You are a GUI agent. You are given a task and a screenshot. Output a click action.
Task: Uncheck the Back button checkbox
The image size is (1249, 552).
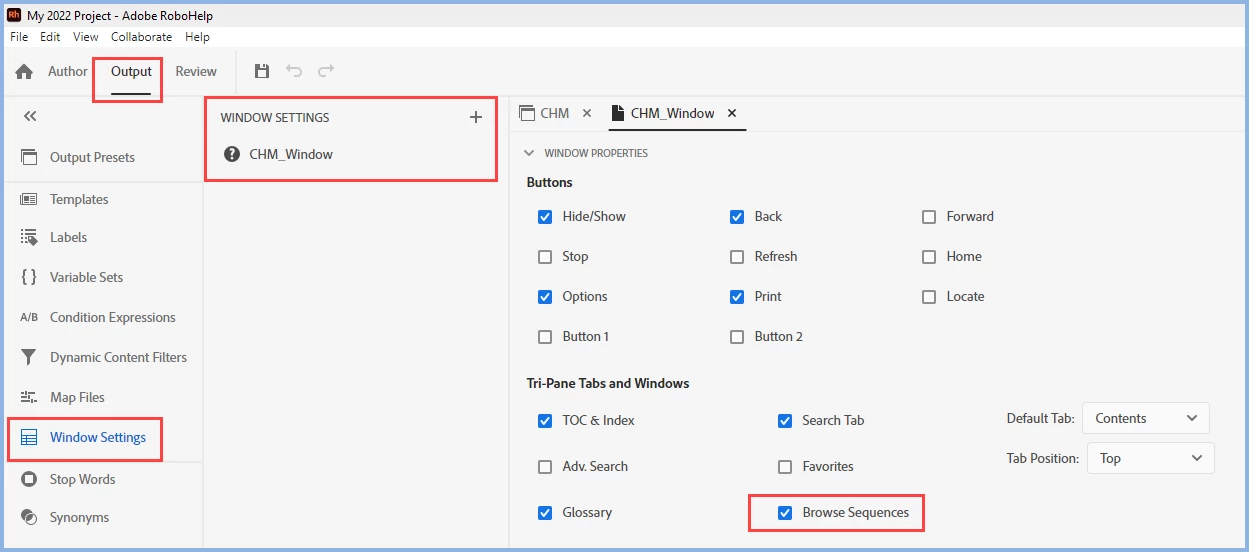737,216
